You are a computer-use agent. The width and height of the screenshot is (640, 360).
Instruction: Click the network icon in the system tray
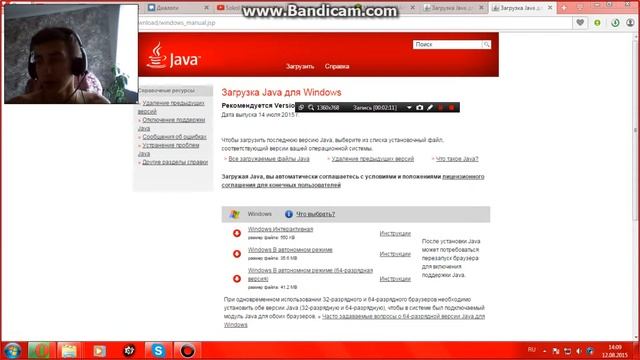point(567,351)
